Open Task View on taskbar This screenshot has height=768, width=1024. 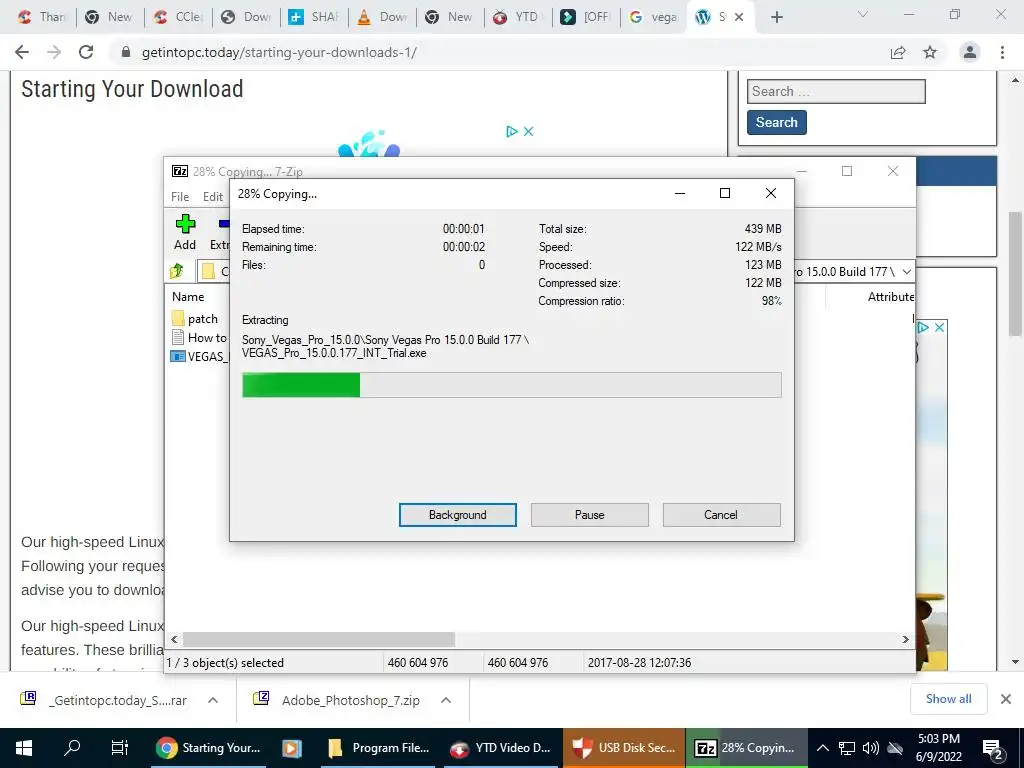tap(120, 748)
